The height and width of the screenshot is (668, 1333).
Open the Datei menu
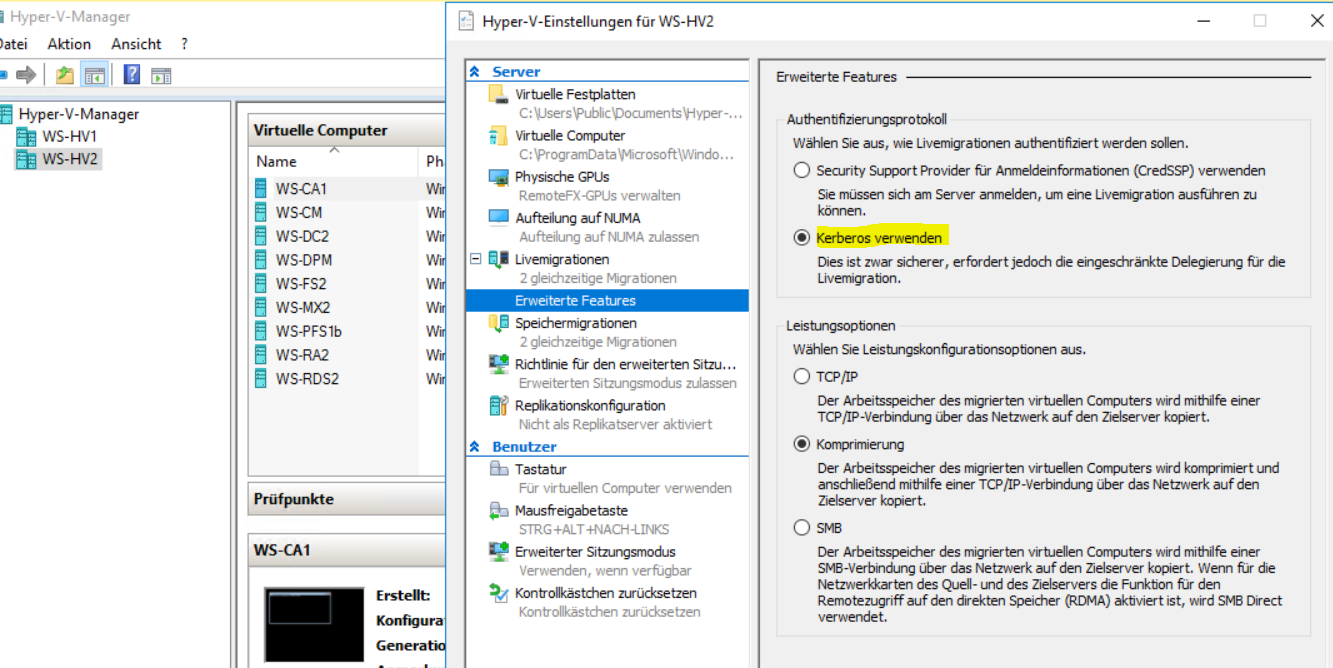coord(13,44)
